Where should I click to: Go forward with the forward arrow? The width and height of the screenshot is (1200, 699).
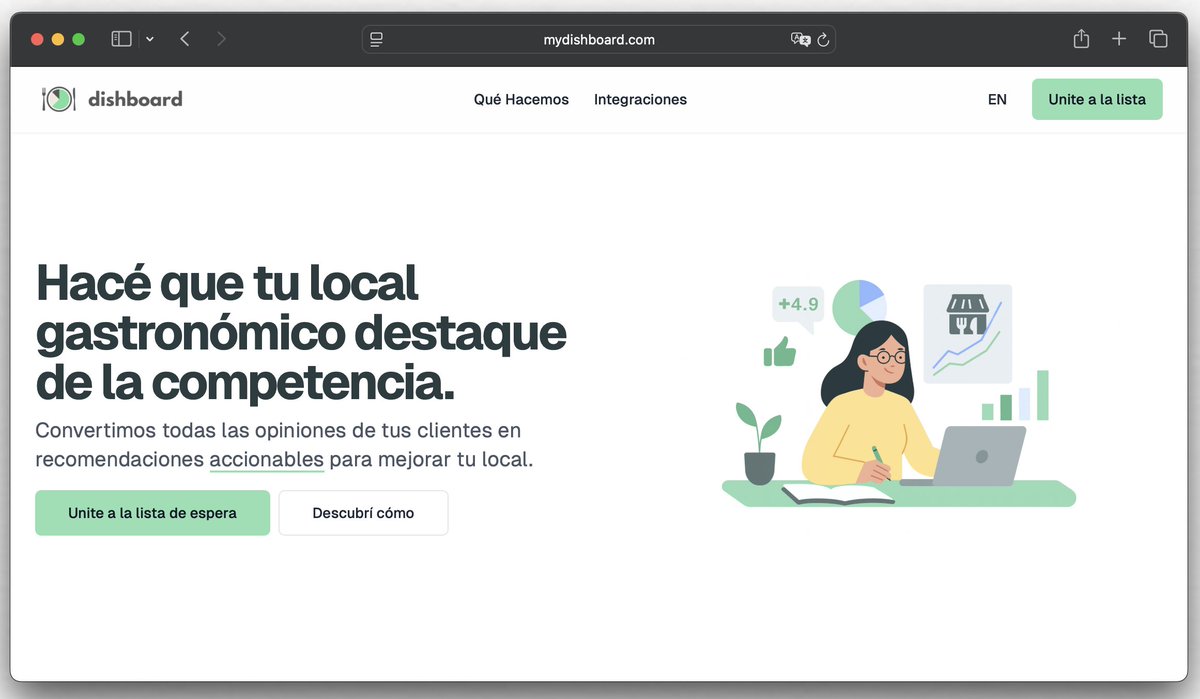[x=221, y=39]
